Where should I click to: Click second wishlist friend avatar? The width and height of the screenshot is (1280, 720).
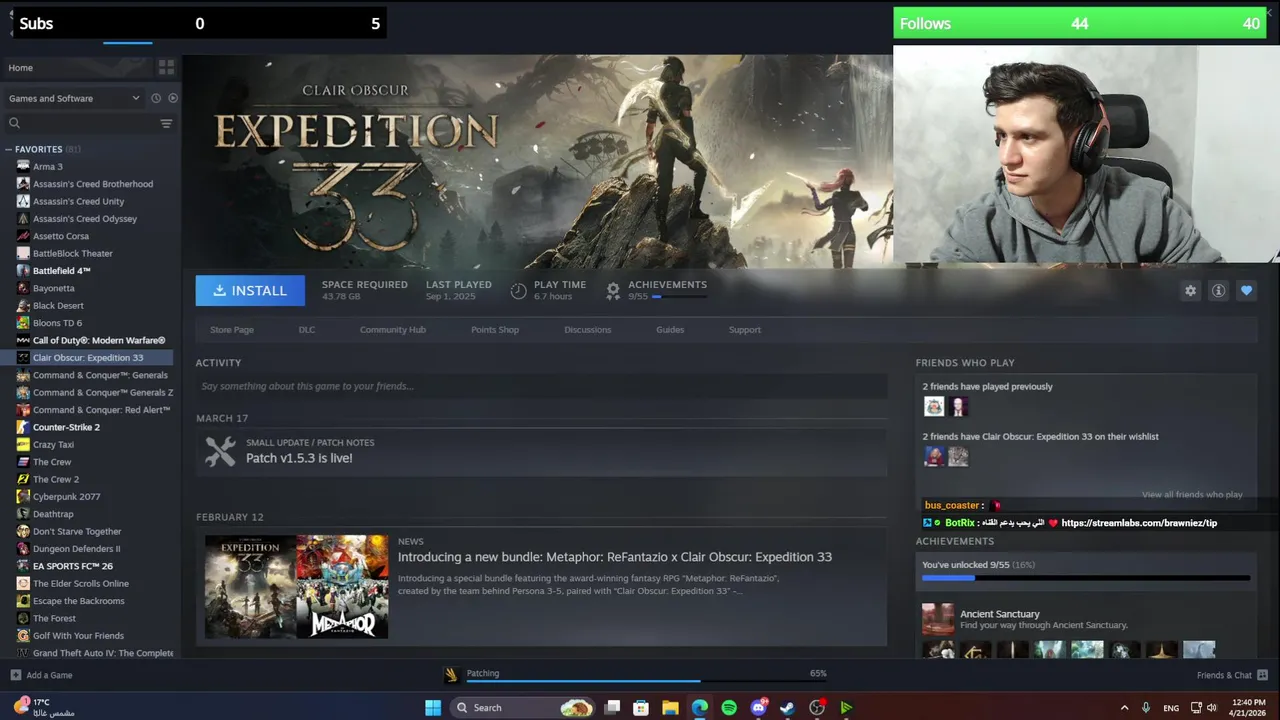coord(958,456)
